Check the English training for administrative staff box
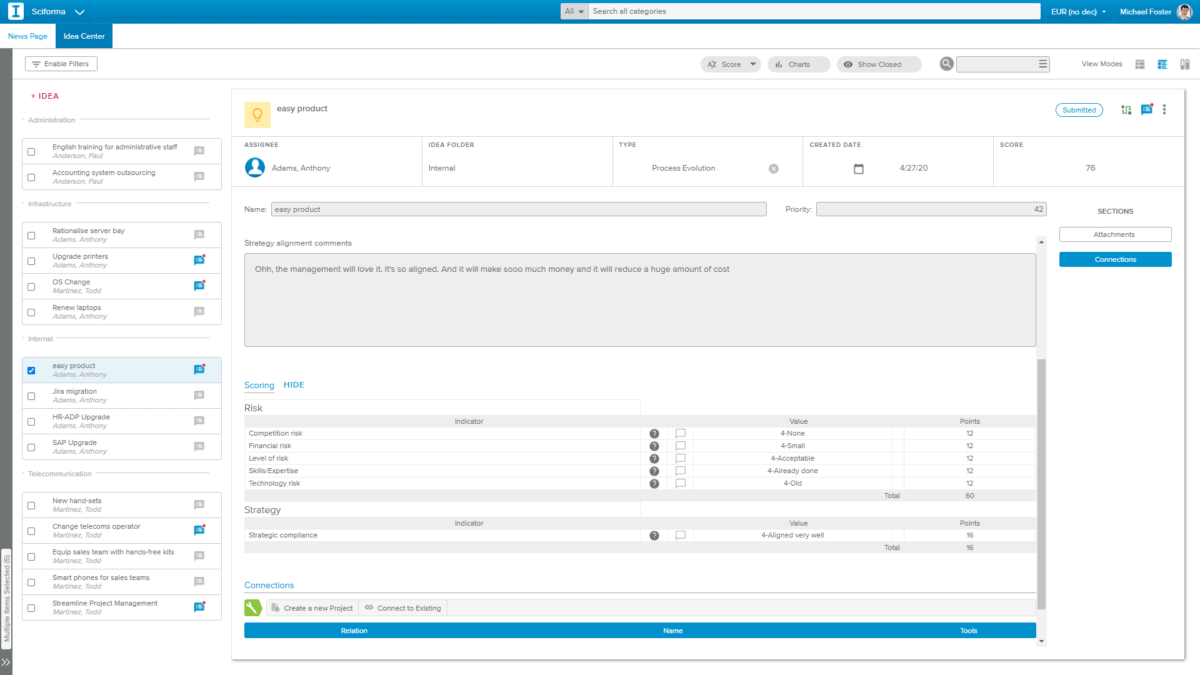Image resolution: width=1200 pixels, height=675 pixels. coord(31,151)
